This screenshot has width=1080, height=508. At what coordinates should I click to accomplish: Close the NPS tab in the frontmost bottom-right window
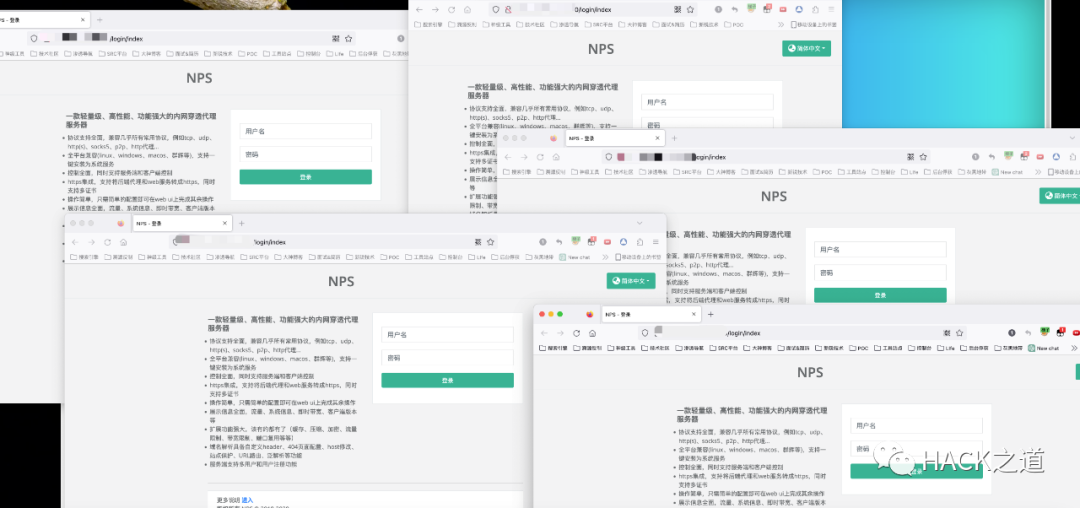click(x=694, y=315)
